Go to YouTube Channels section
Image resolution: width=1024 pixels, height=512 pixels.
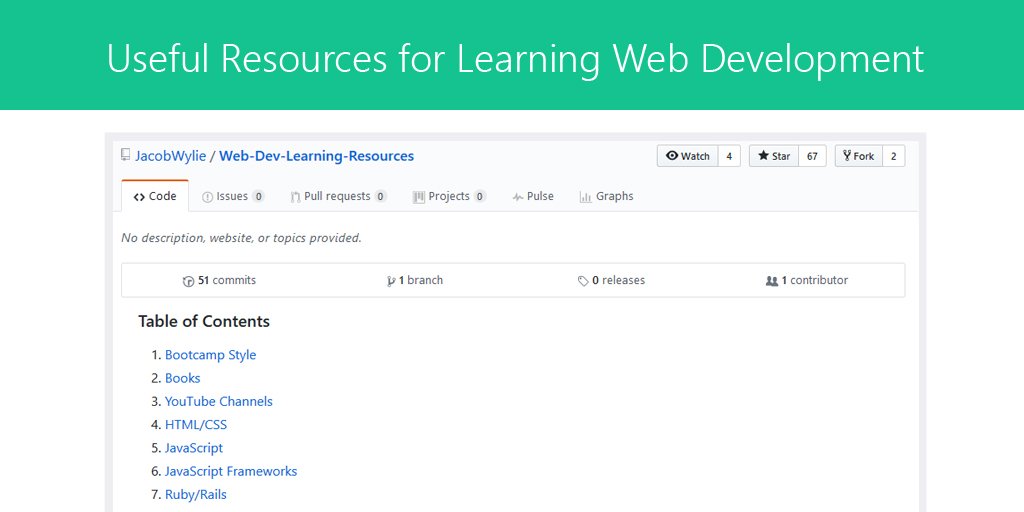pyautogui.click(x=219, y=401)
